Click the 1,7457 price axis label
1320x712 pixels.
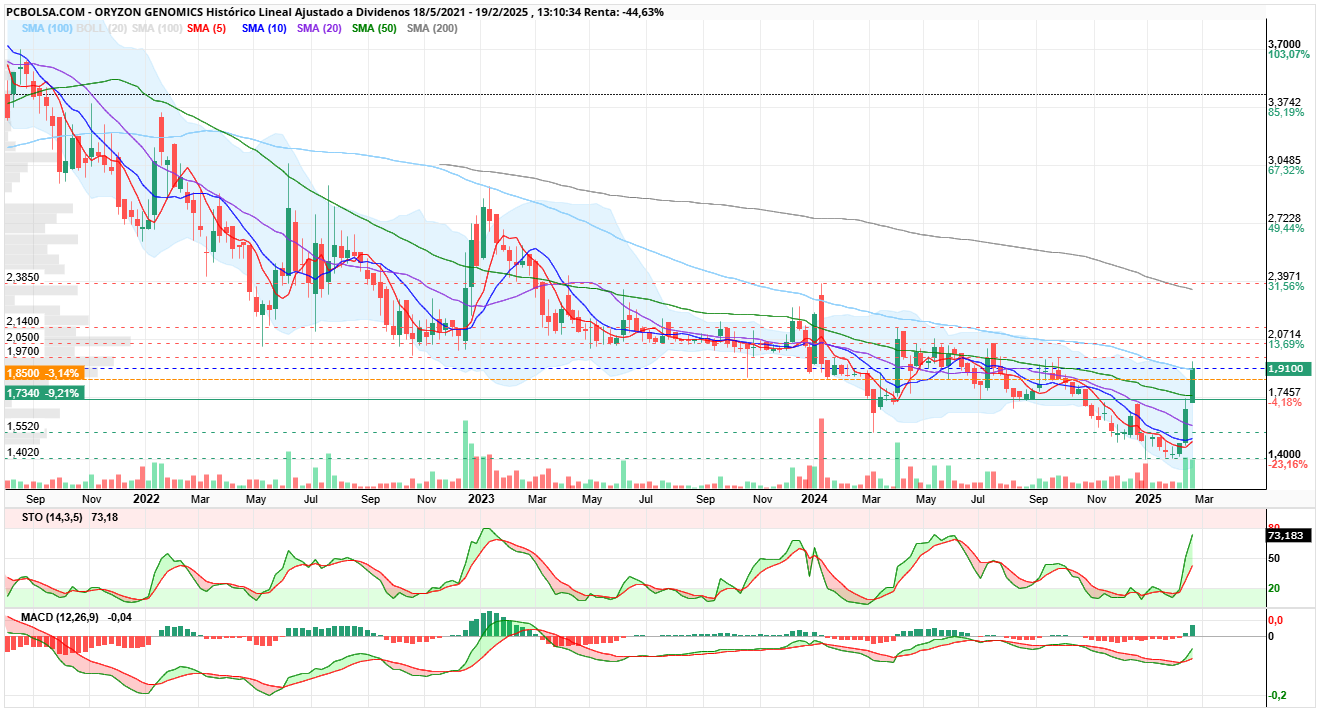[1285, 392]
